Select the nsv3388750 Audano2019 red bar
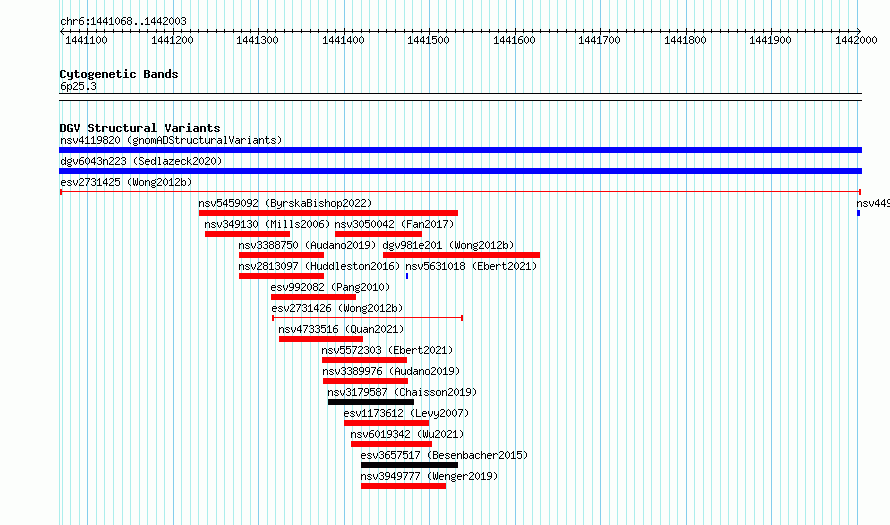Screen dimensions: 890x525 [x=282, y=255]
